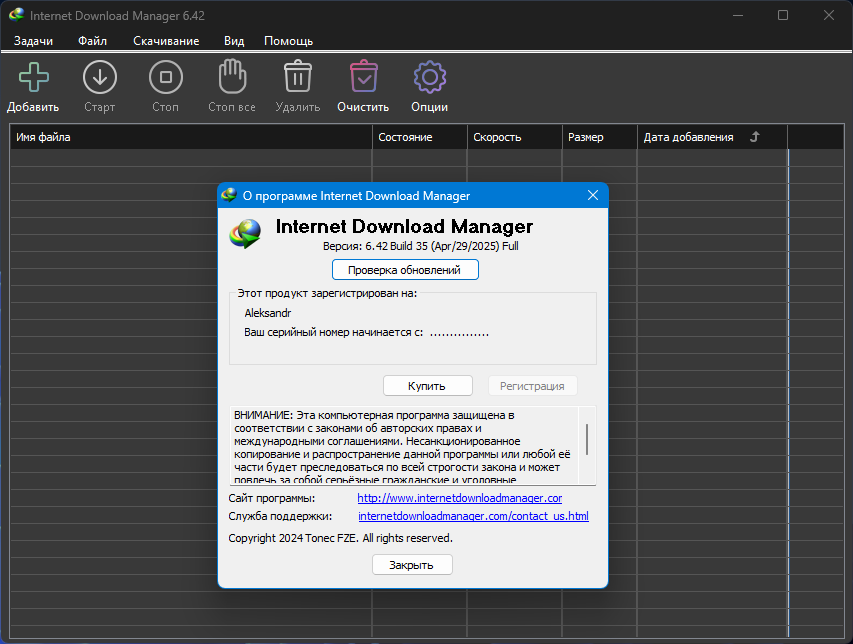Open the internetdownloadmanager.com website link
The width and height of the screenshot is (853, 644).
pyautogui.click(x=460, y=498)
